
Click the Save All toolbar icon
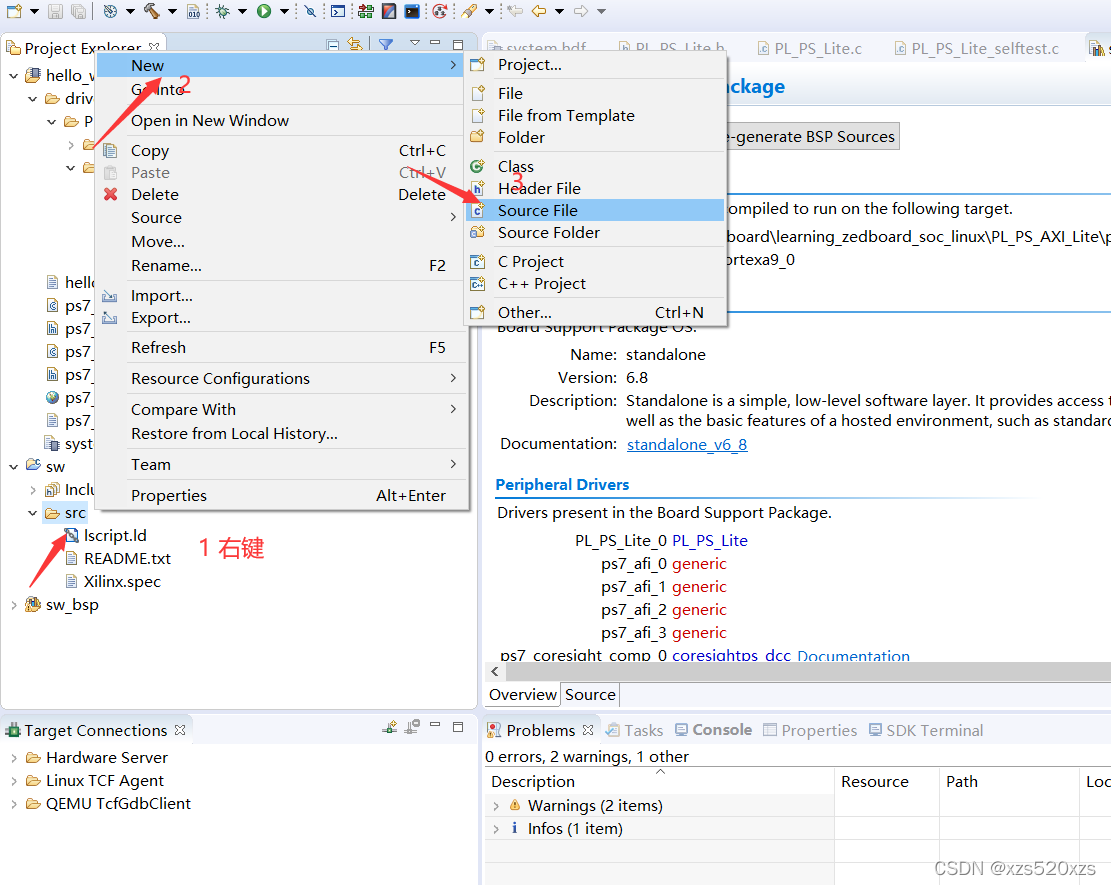(x=78, y=11)
